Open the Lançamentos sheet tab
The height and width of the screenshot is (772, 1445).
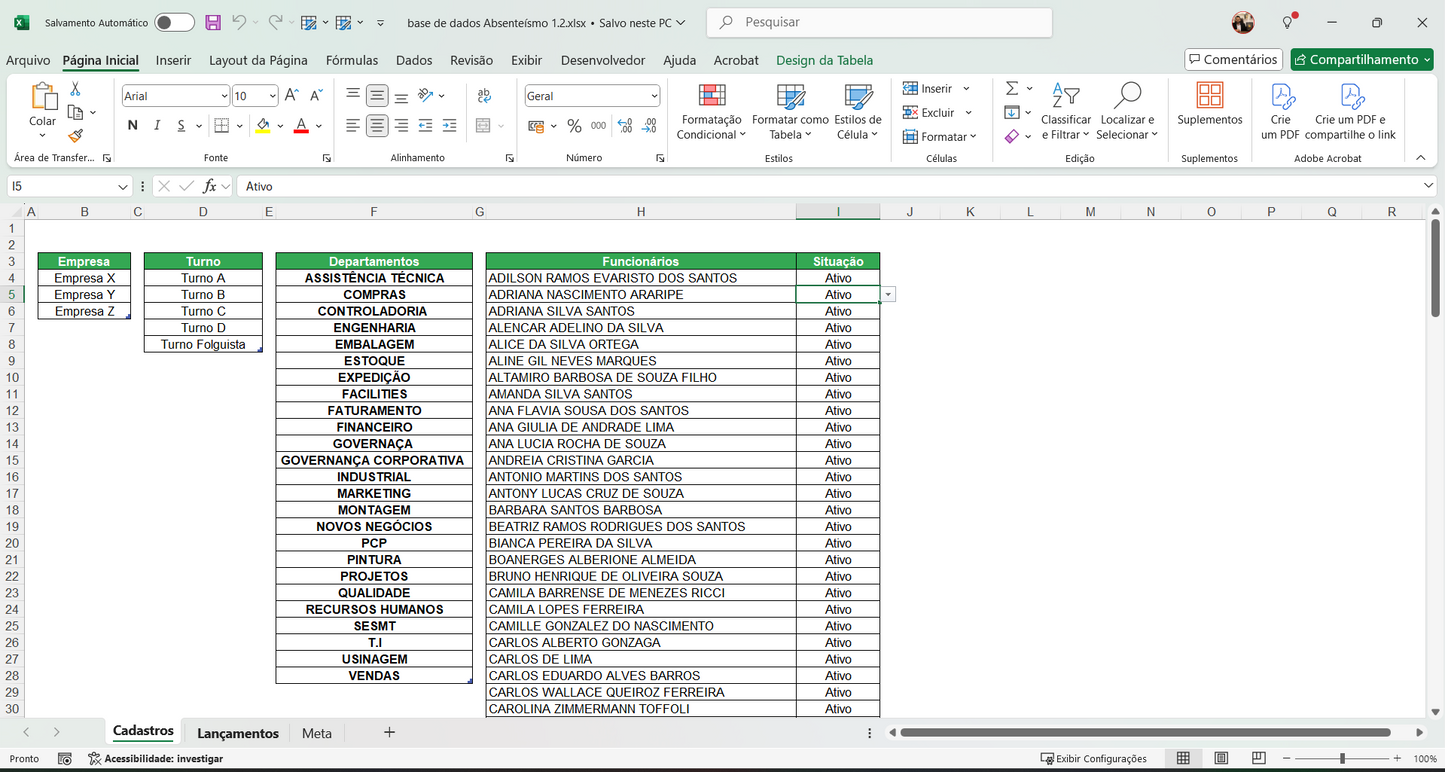pos(236,732)
